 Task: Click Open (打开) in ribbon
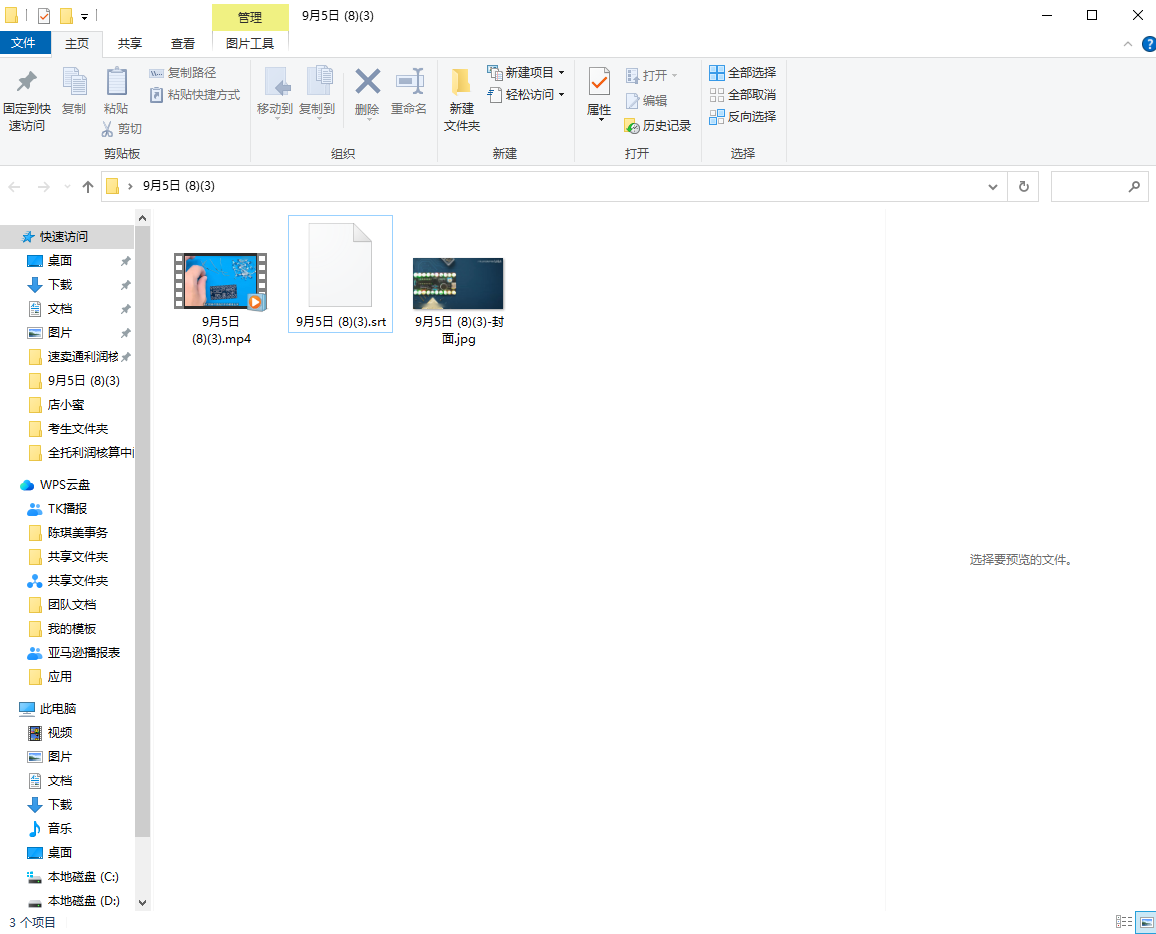(651, 75)
